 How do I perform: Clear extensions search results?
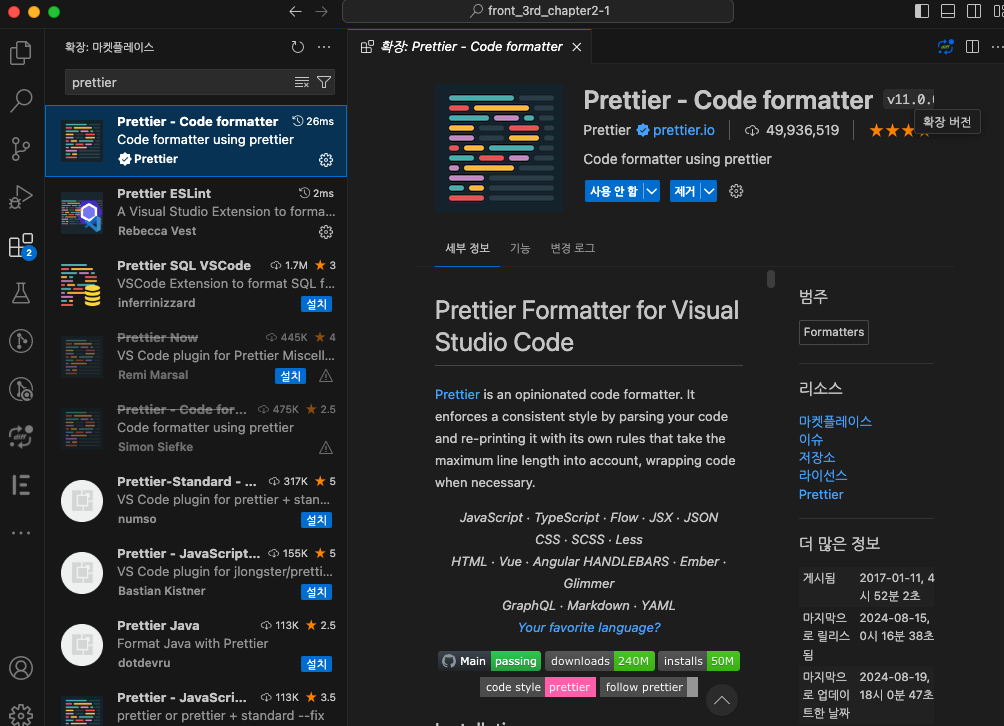point(302,82)
